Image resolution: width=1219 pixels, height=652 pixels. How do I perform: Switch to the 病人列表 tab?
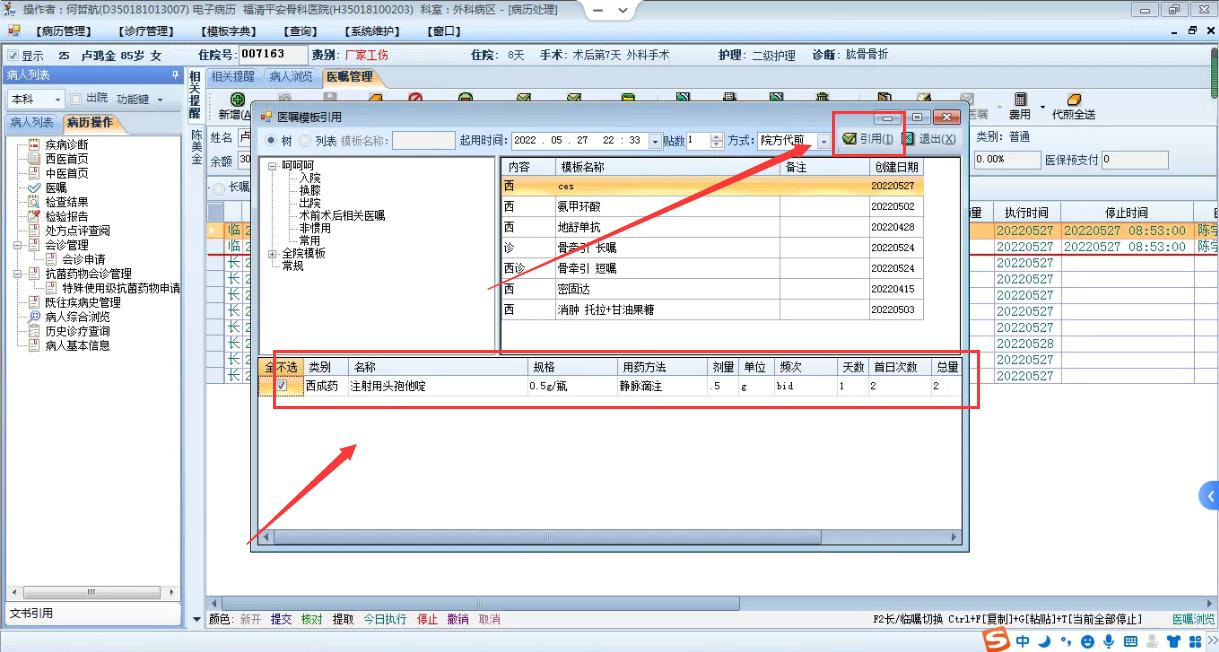[32, 123]
